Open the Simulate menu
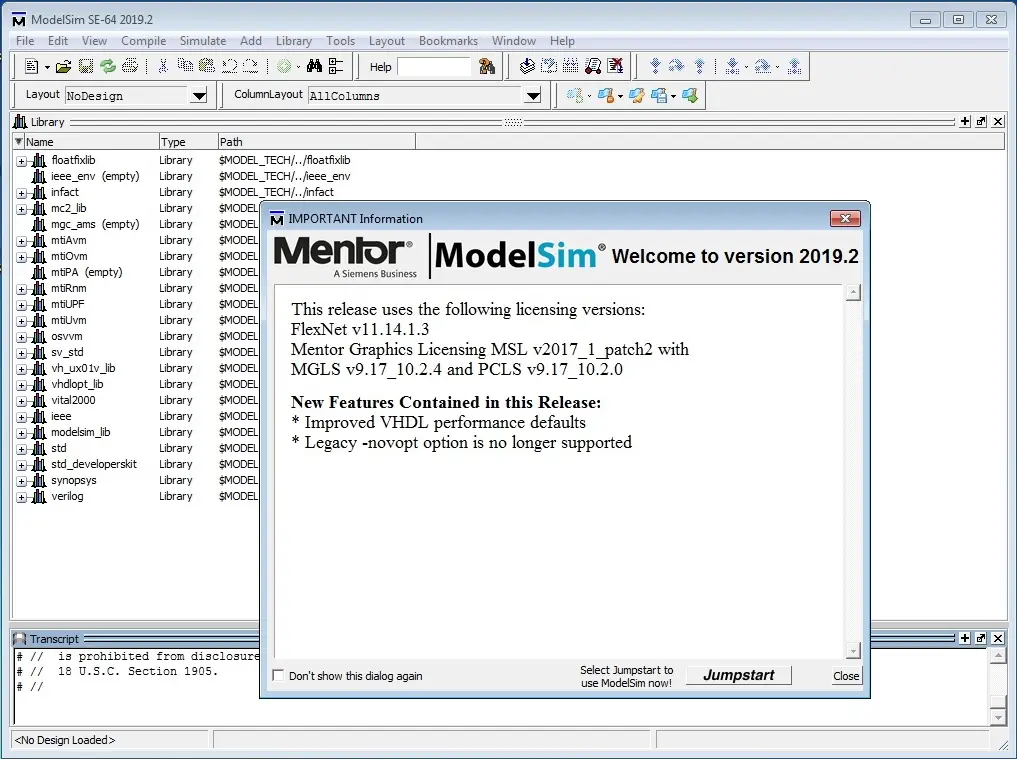The width and height of the screenshot is (1017, 759). (203, 41)
